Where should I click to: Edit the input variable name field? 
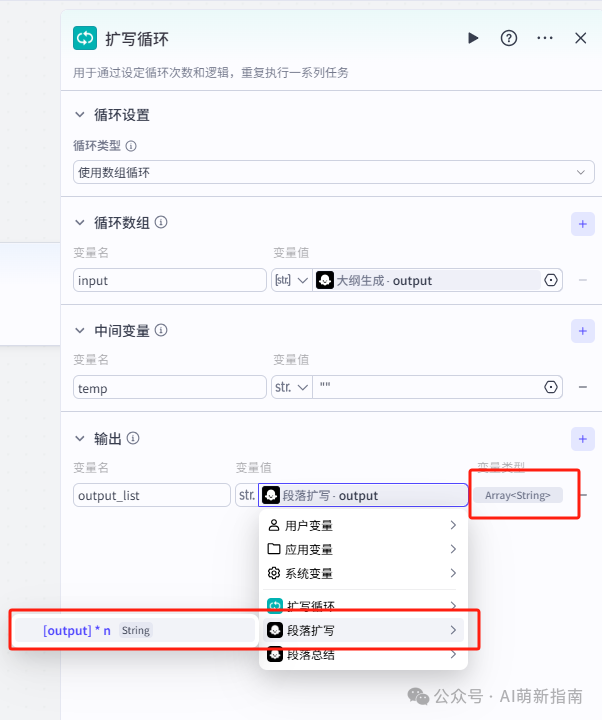pos(169,280)
